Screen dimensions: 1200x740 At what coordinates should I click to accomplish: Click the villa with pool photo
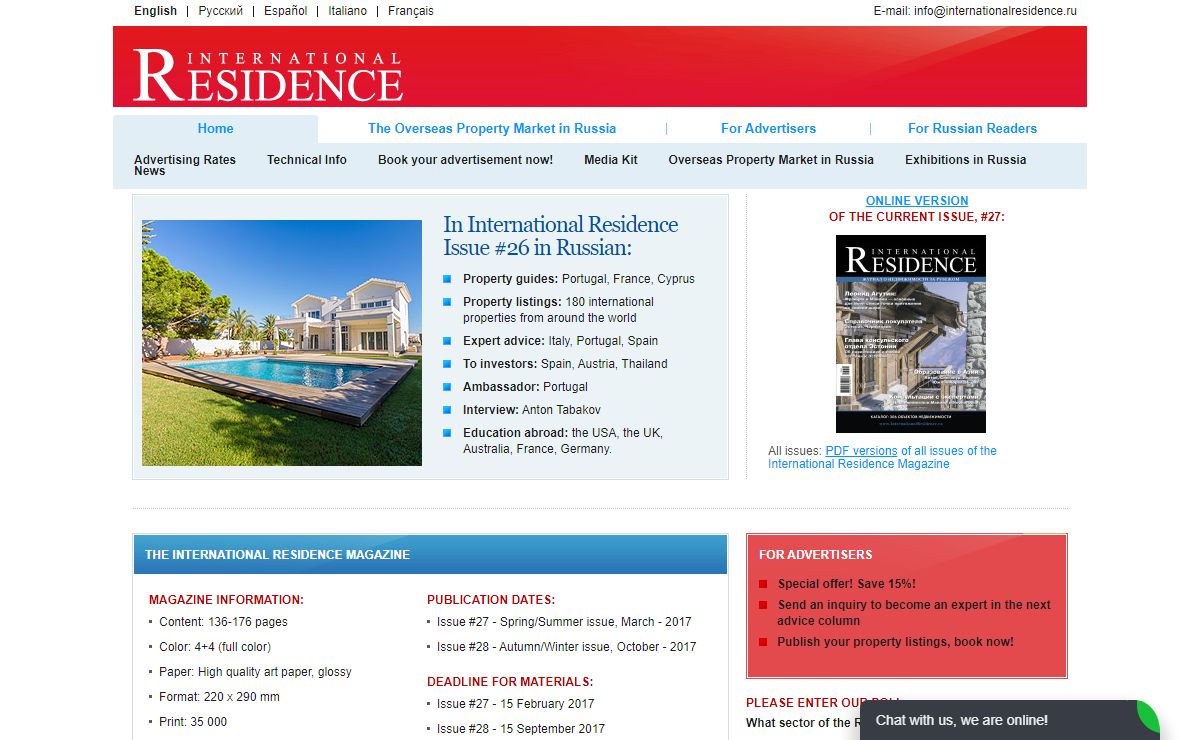coord(282,343)
